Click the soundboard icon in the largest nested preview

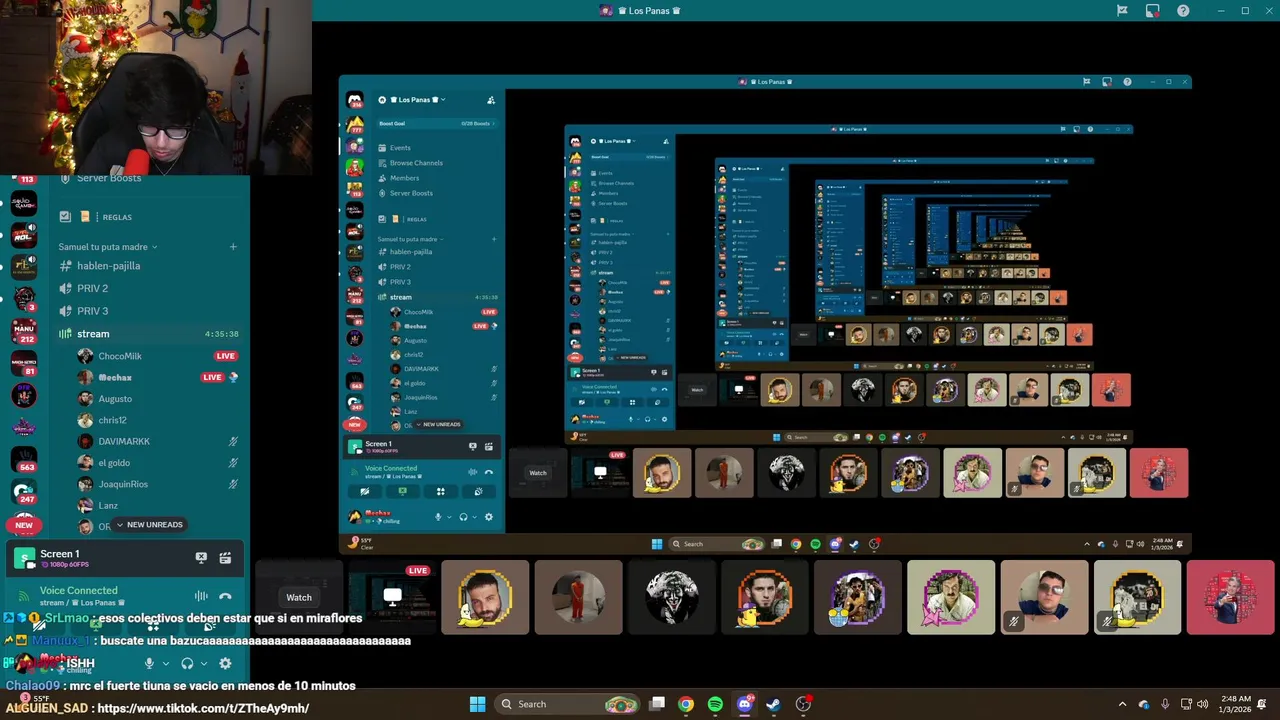[478, 491]
